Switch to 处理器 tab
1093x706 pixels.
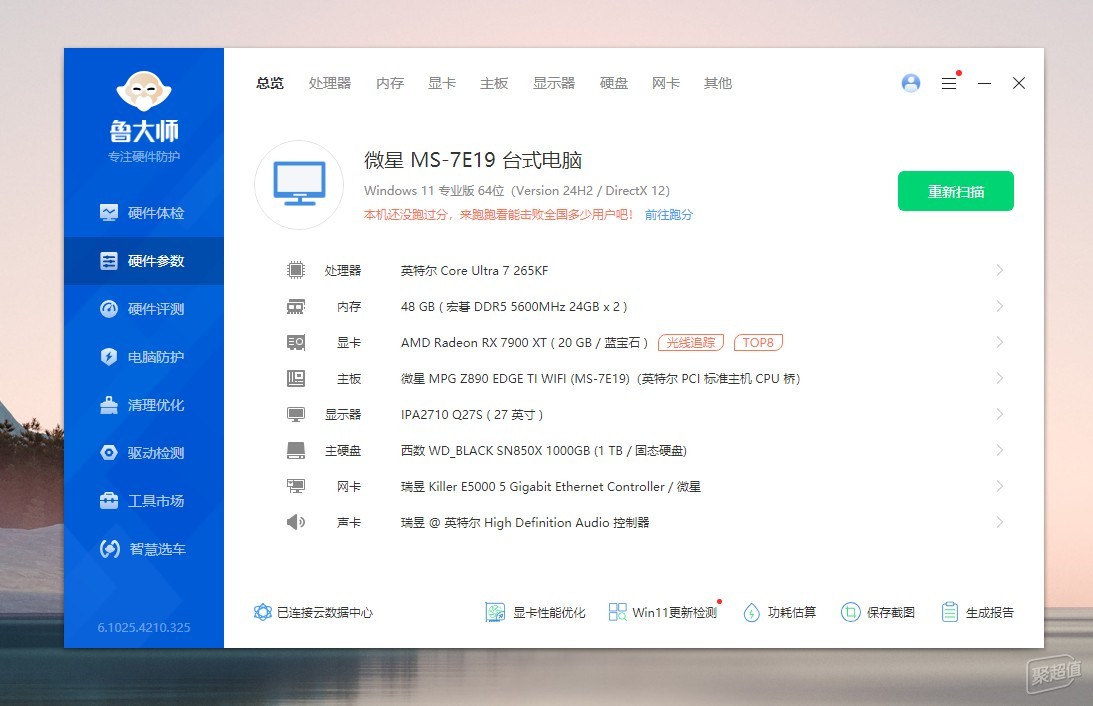coord(330,83)
